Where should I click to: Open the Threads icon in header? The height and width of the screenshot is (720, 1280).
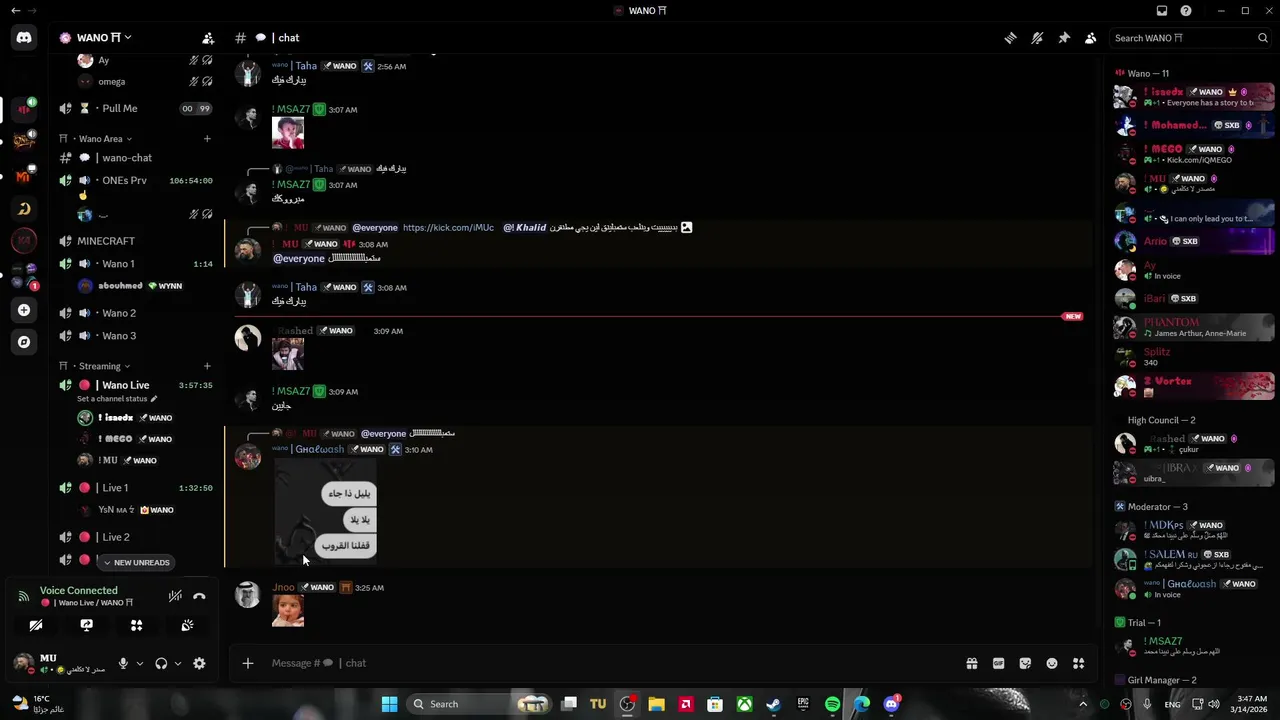point(1011,38)
